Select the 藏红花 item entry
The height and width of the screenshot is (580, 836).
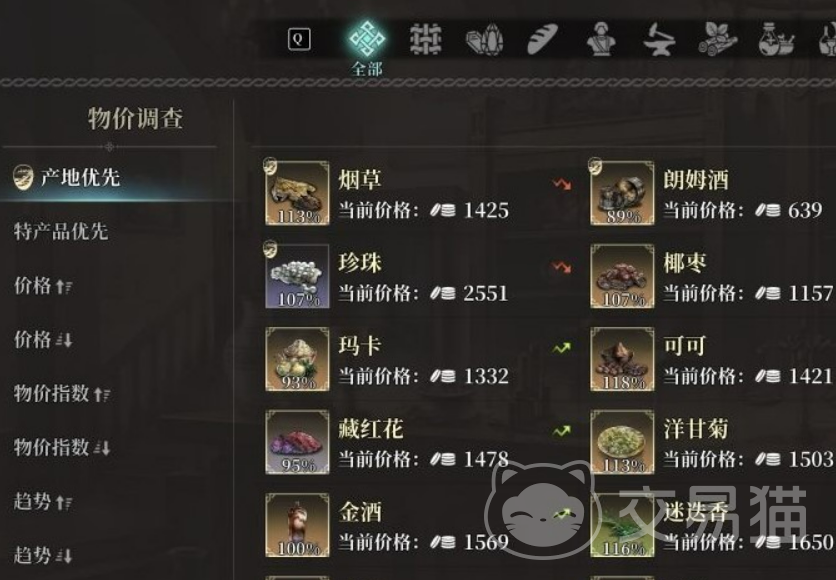[419, 442]
